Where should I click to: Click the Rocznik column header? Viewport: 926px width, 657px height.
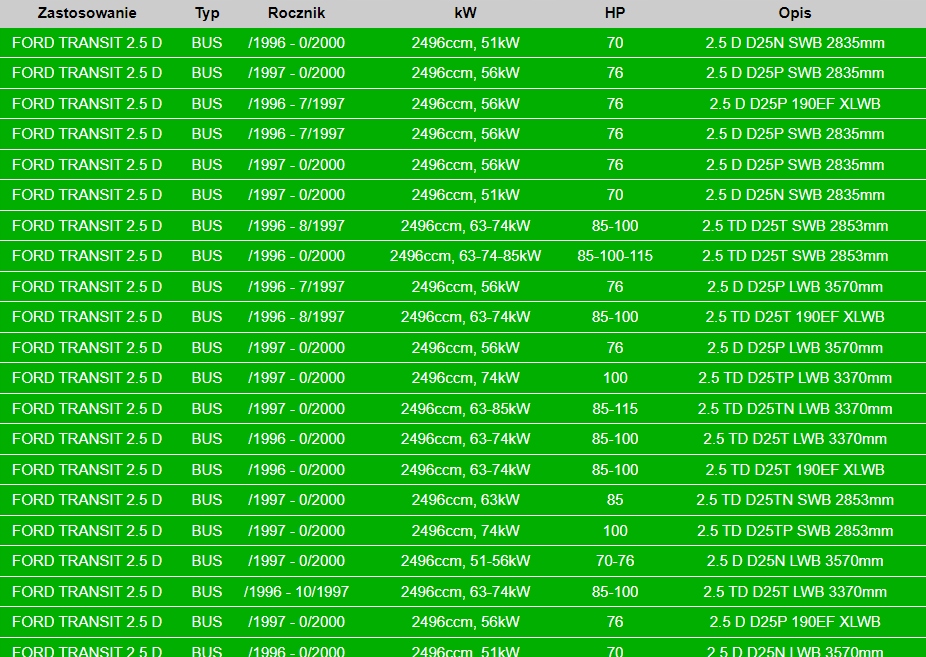pyautogui.click(x=296, y=13)
